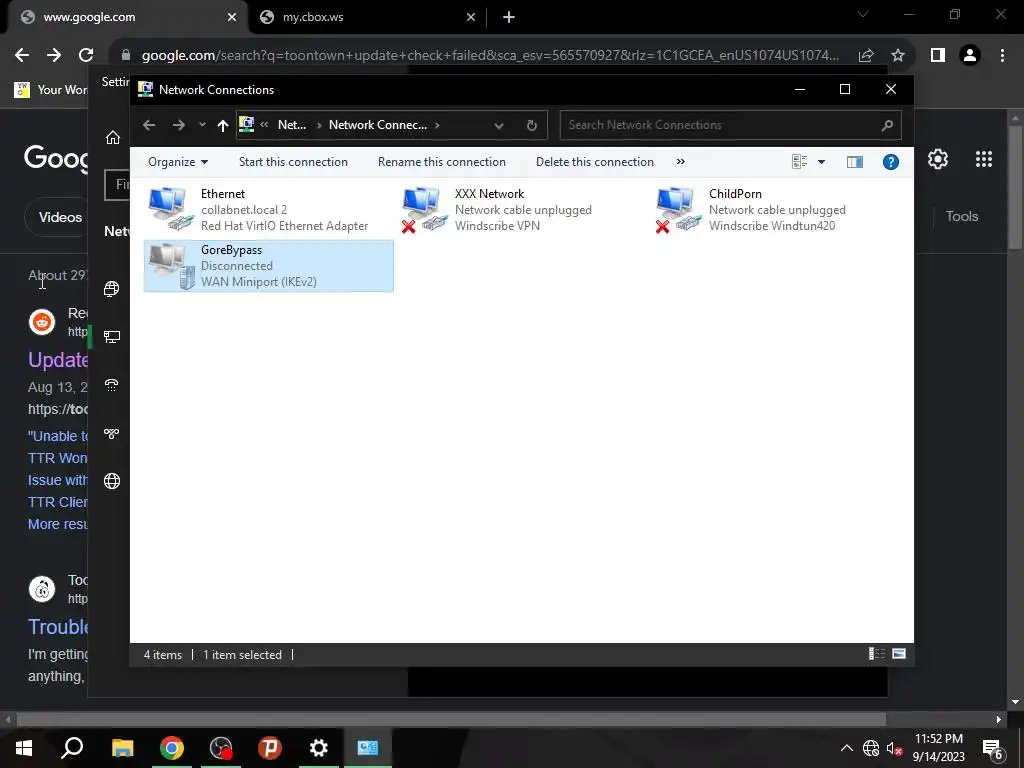The image size is (1024, 768).
Task: Change your view icon
Action: click(x=799, y=161)
